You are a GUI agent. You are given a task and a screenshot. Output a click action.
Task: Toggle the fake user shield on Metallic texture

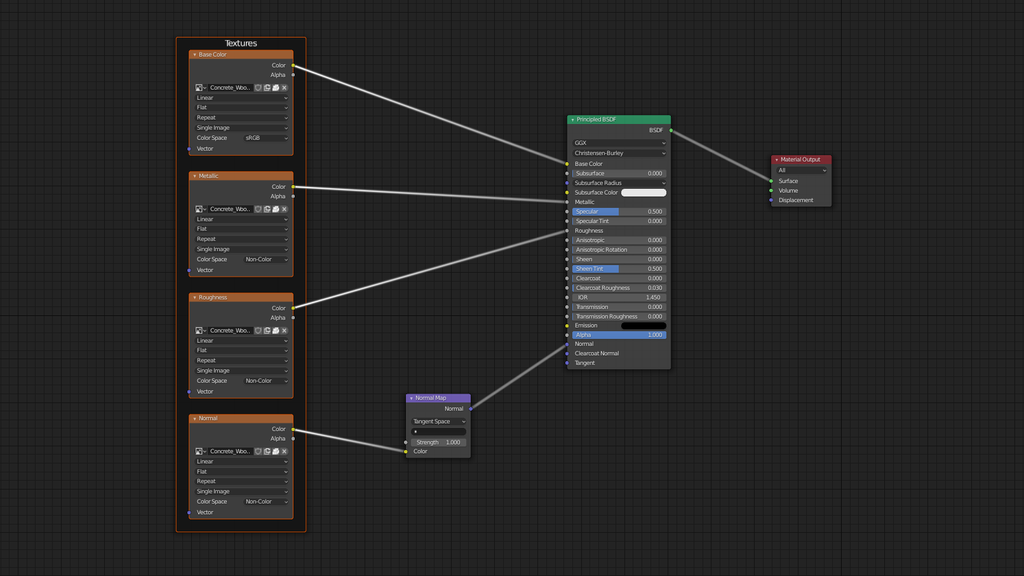(x=258, y=209)
